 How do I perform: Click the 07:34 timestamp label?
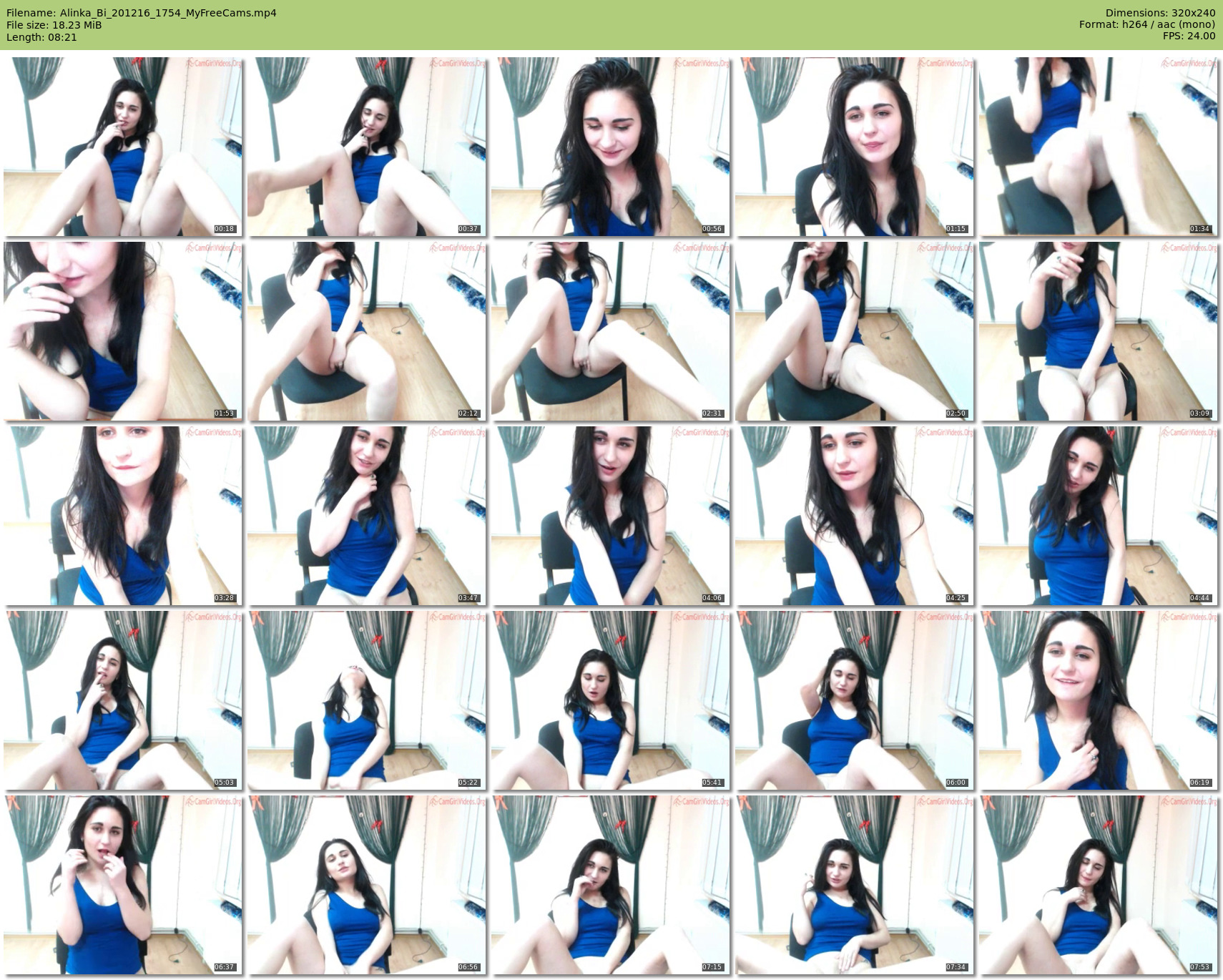coord(956,967)
